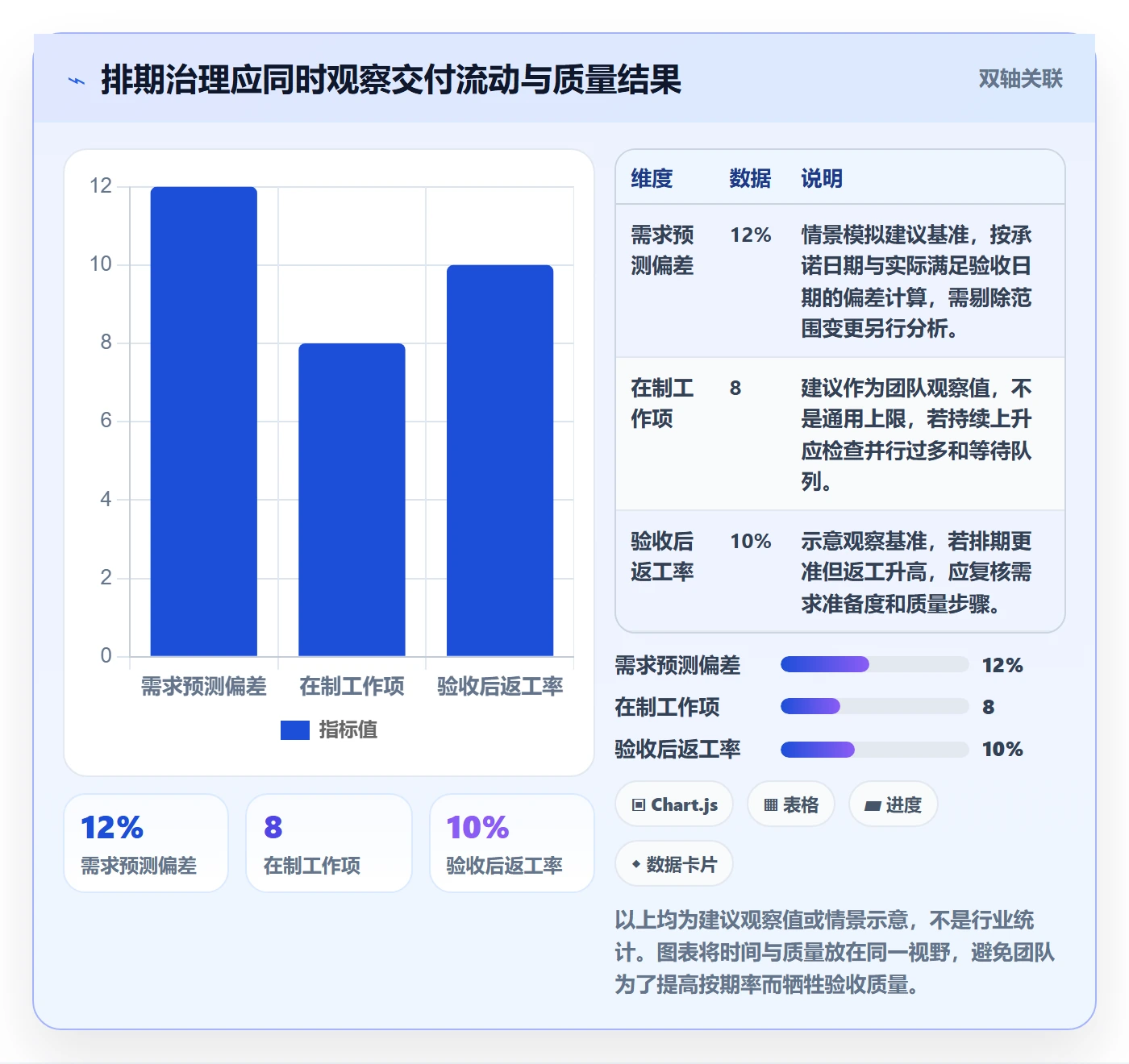Click the 验收后返工率 bar in the chart
The image size is (1129, 1064).
coord(500,460)
